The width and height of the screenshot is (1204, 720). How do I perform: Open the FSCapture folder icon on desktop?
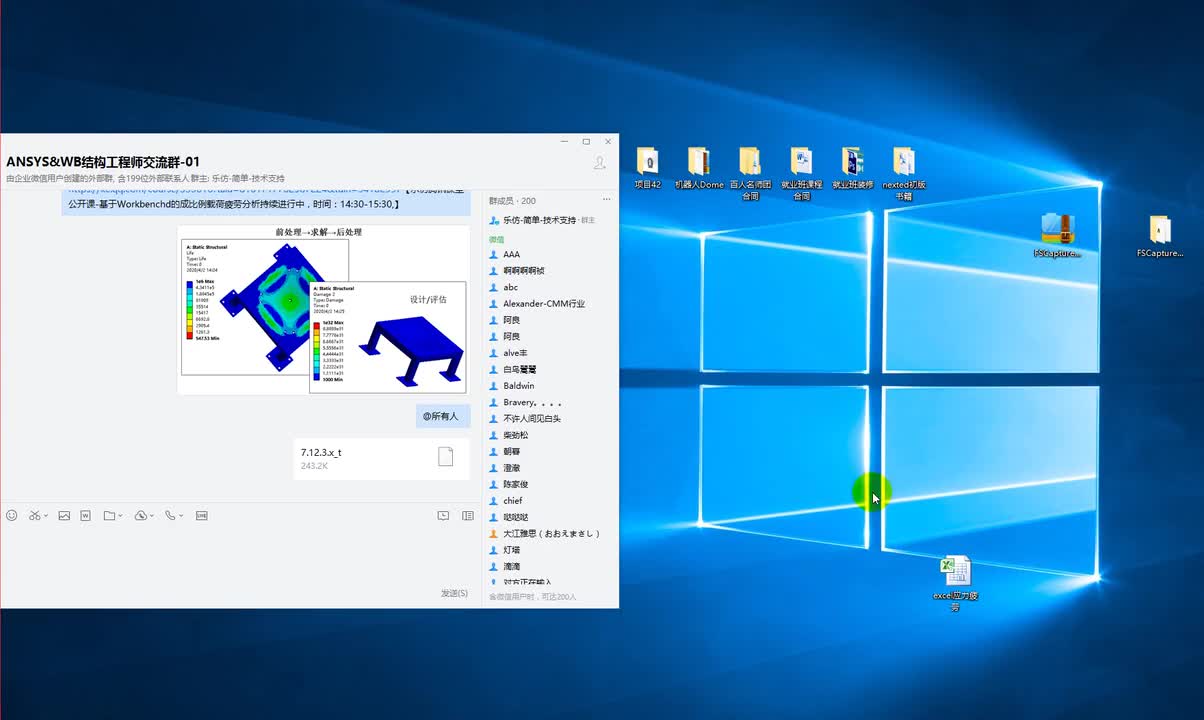pos(1160,236)
